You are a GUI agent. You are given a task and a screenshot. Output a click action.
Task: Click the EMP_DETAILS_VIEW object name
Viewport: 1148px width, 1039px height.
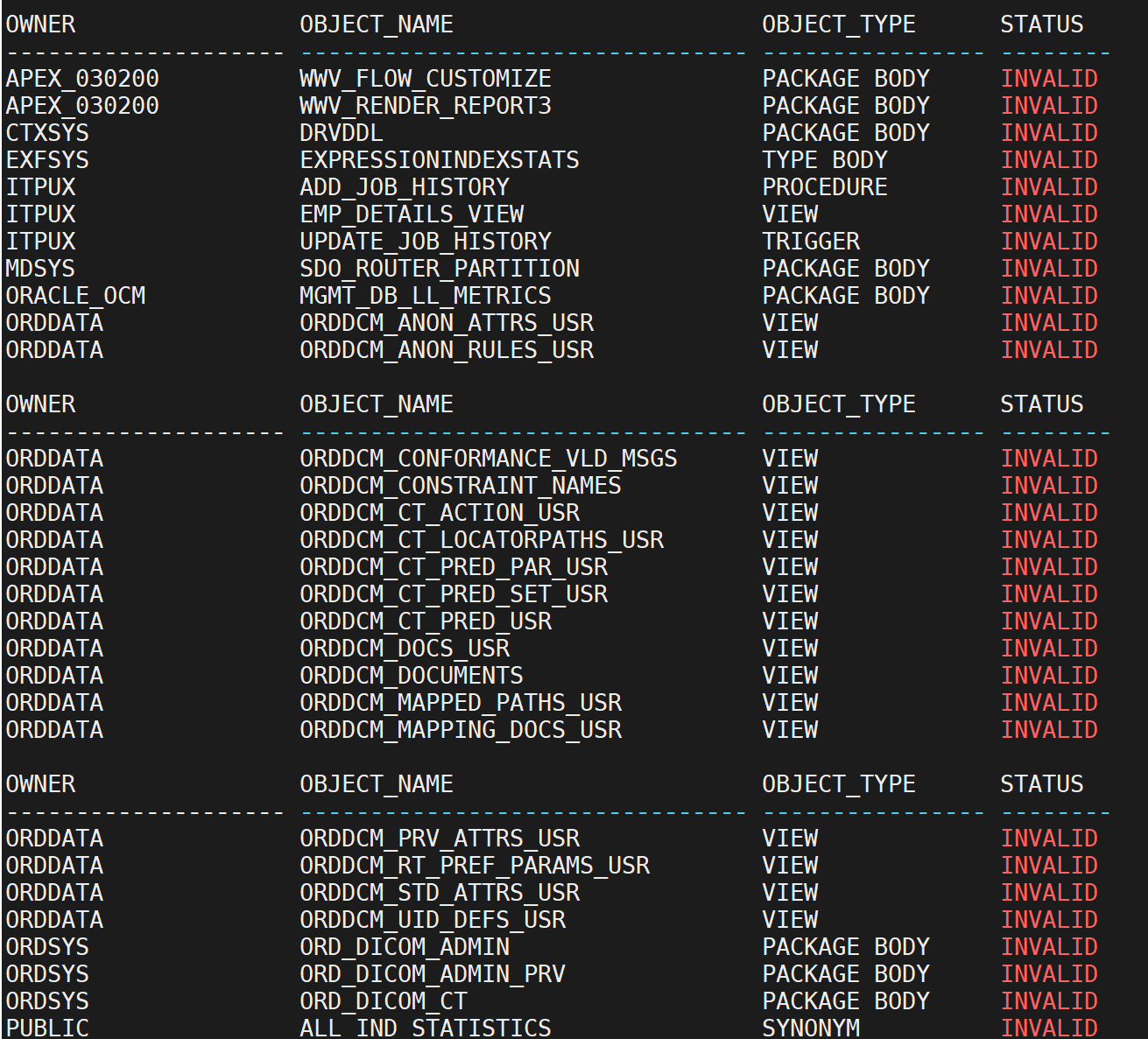pos(412,214)
